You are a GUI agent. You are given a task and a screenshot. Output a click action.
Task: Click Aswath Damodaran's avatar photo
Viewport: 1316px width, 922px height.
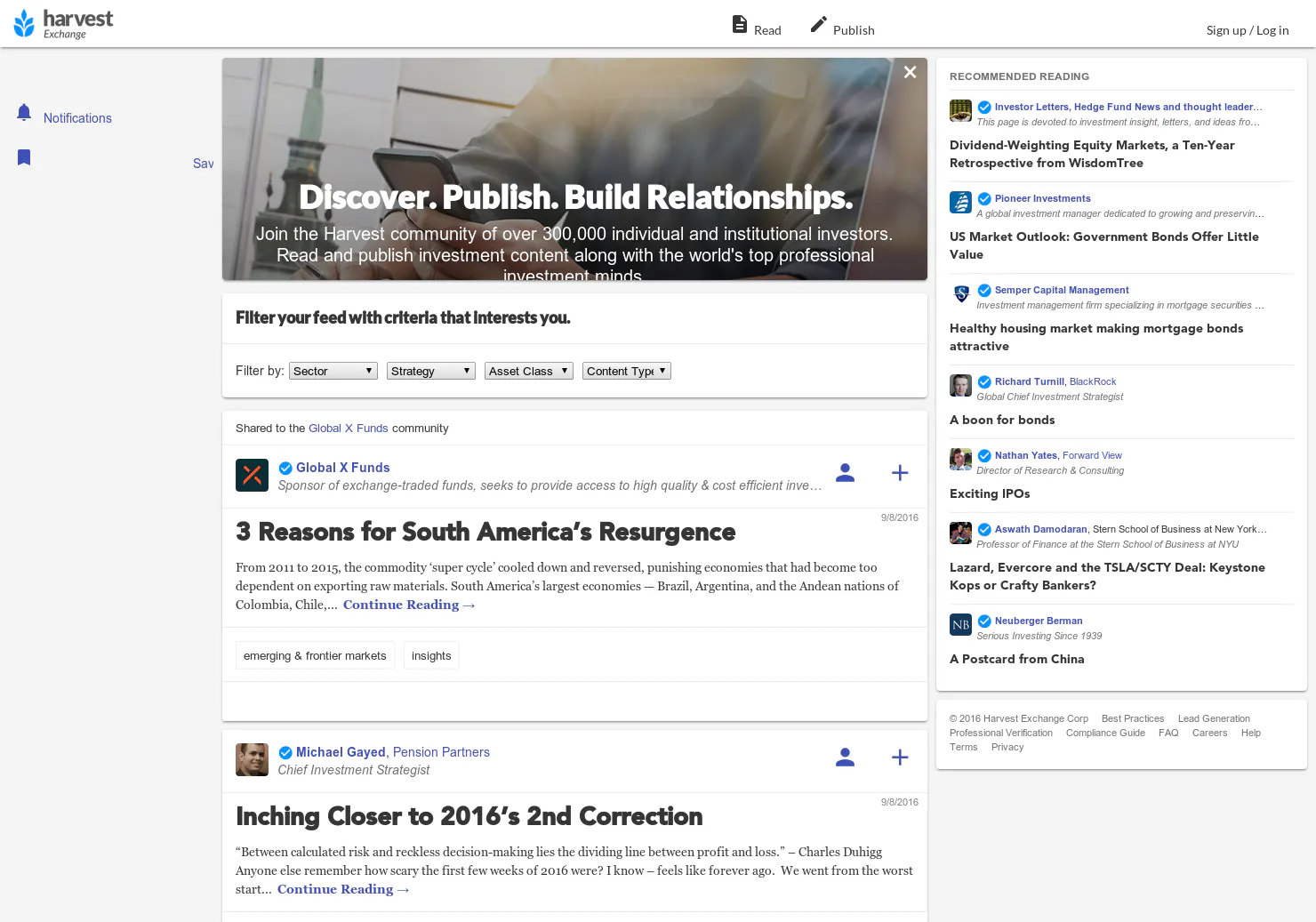tap(960, 533)
